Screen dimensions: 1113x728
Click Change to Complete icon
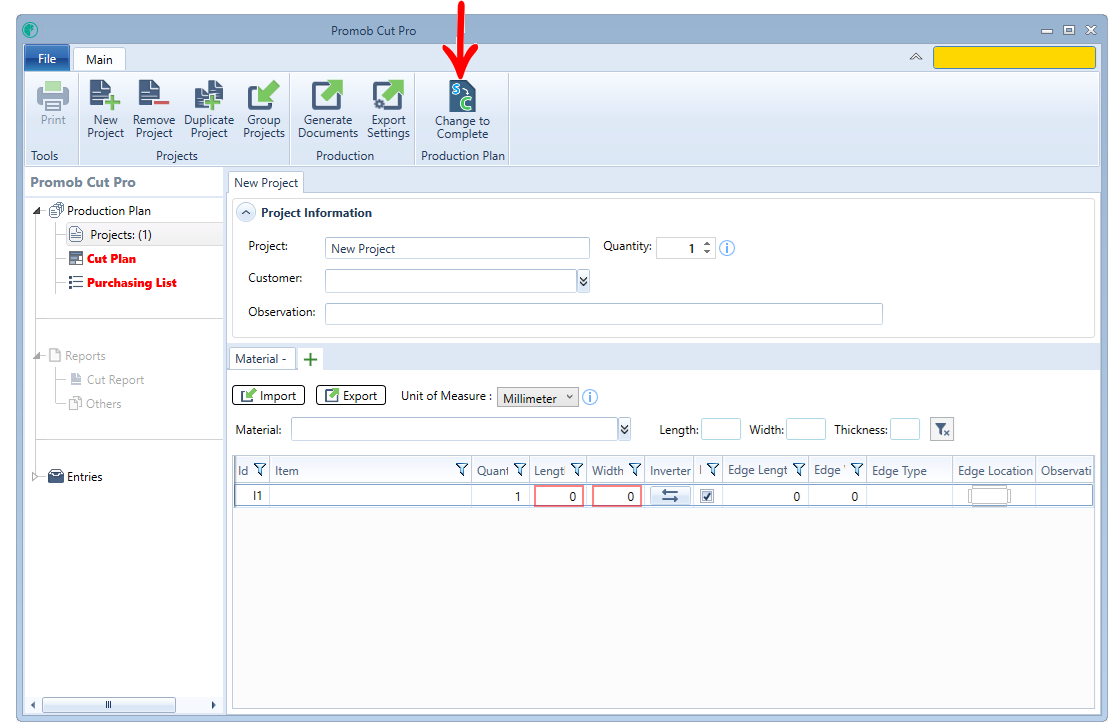coord(462,96)
